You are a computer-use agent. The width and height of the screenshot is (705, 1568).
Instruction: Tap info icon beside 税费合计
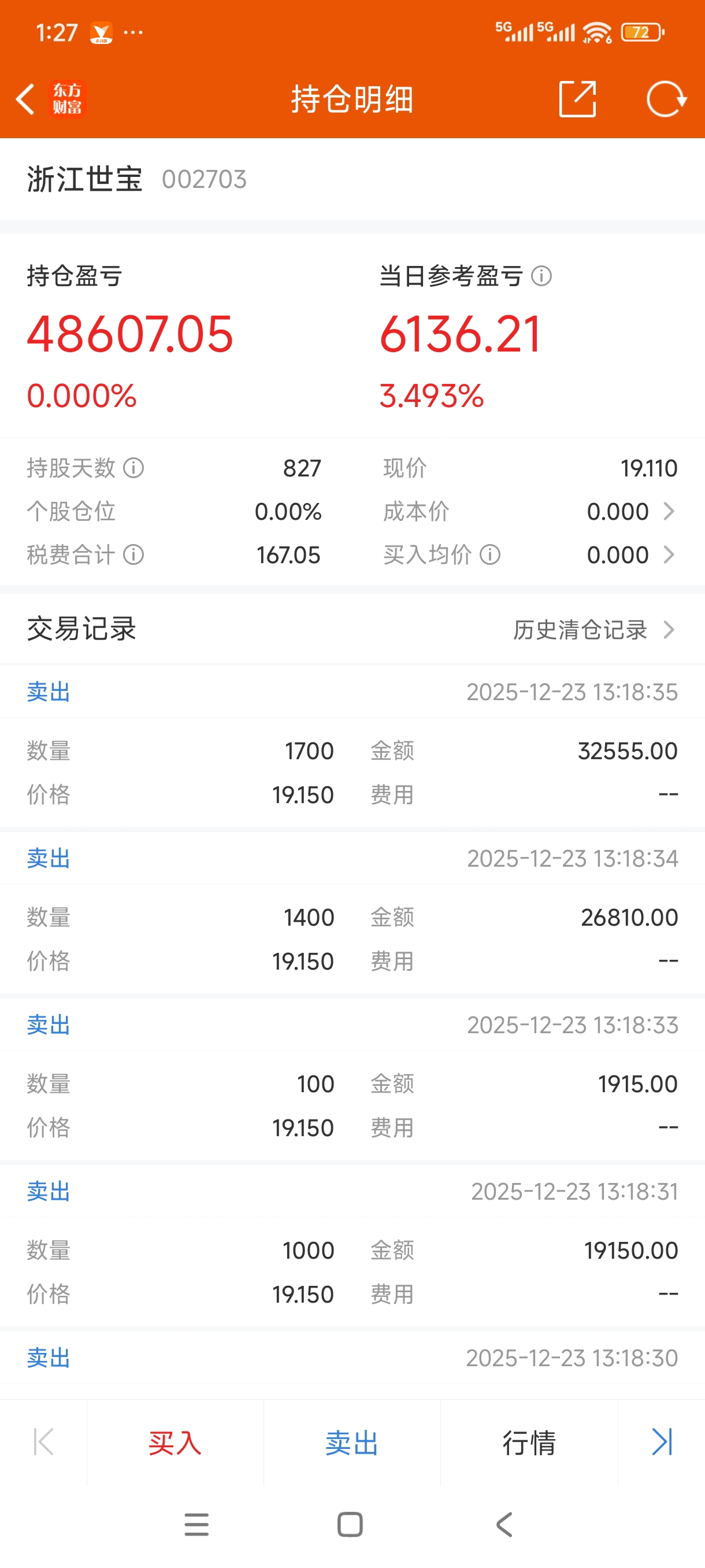pyautogui.click(x=134, y=554)
